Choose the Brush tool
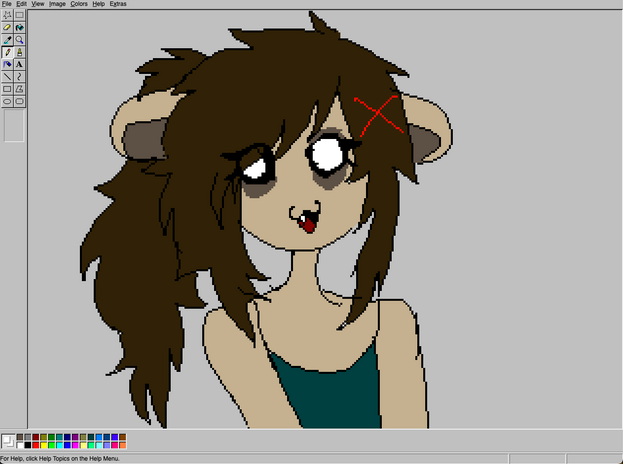The width and height of the screenshot is (623, 464). (x=19, y=52)
